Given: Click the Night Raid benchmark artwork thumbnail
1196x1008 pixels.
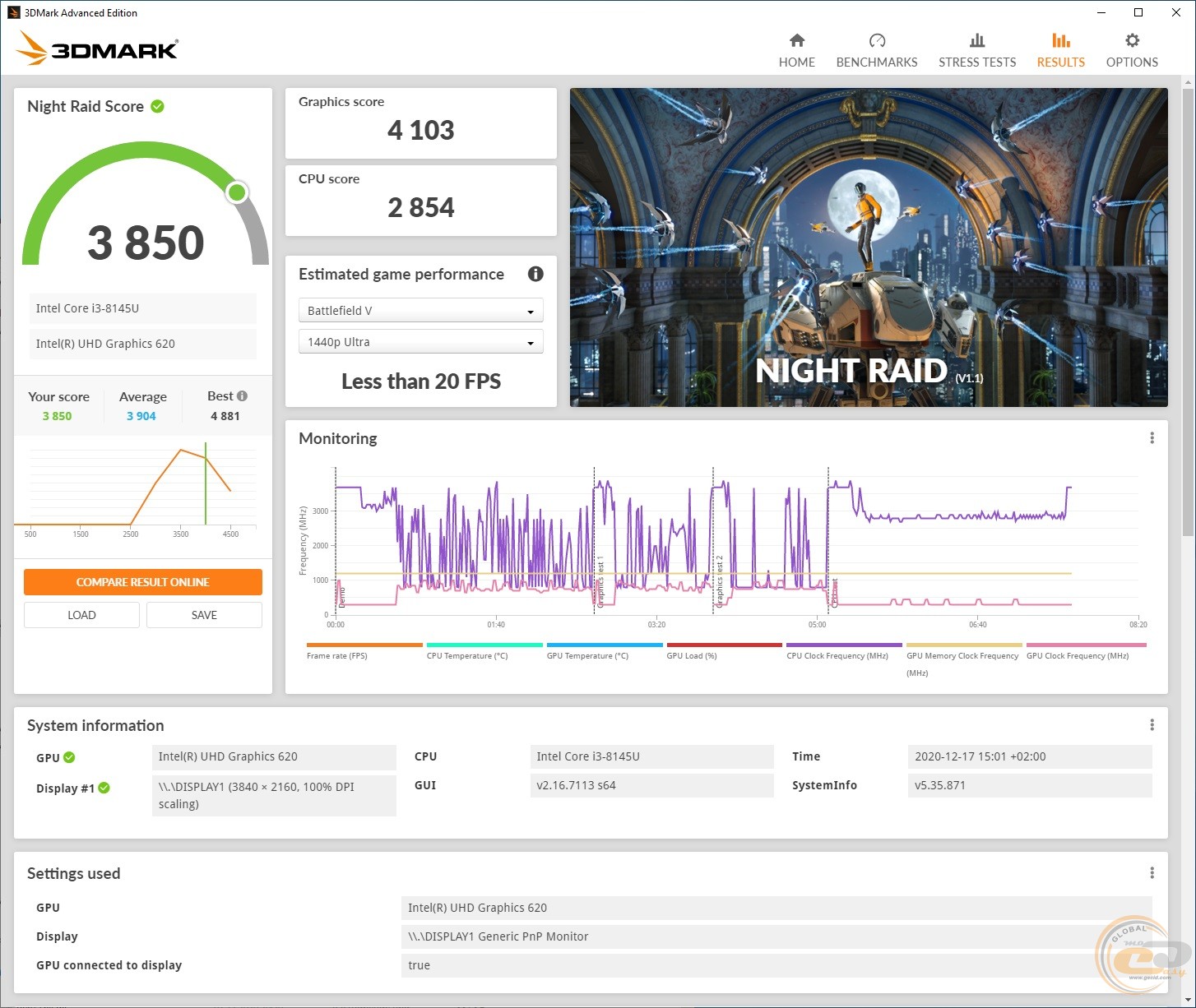Looking at the screenshot, I should click(868, 247).
